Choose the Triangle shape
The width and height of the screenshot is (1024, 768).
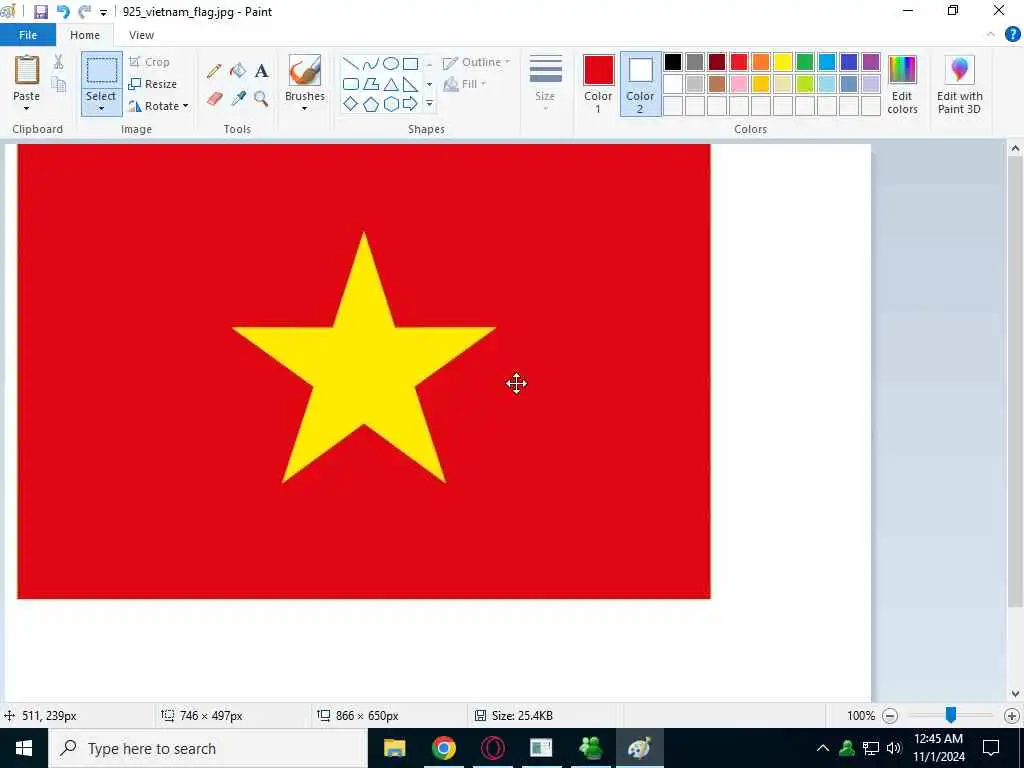(x=391, y=84)
